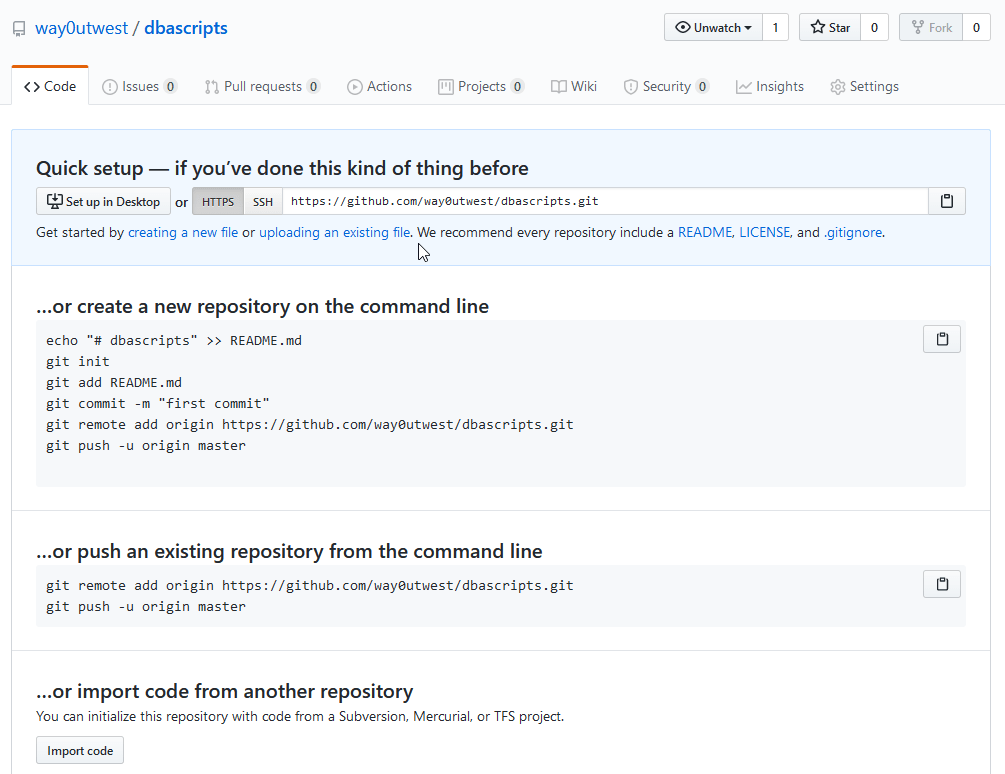Open the Actions tab
This screenshot has width=1005, height=774.
pyautogui.click(x=379, y=87)
